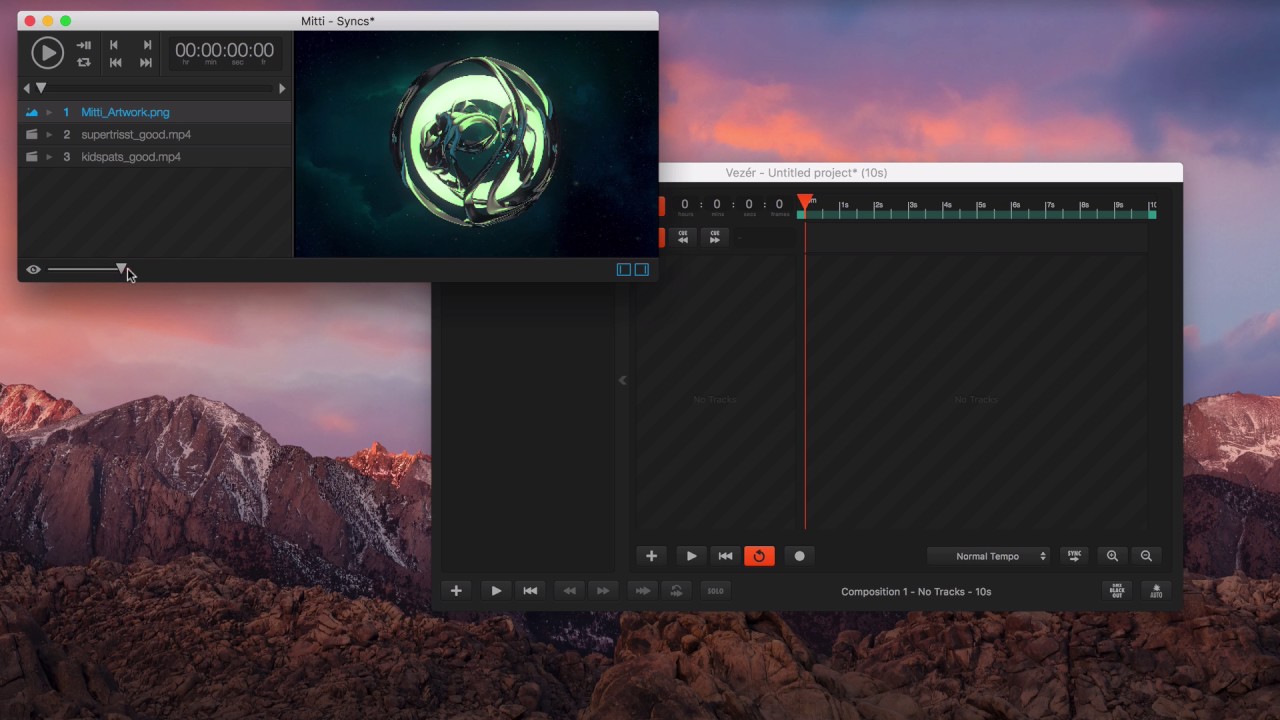Toggle the orange loop button in Vezér

[x=759, y=556]
